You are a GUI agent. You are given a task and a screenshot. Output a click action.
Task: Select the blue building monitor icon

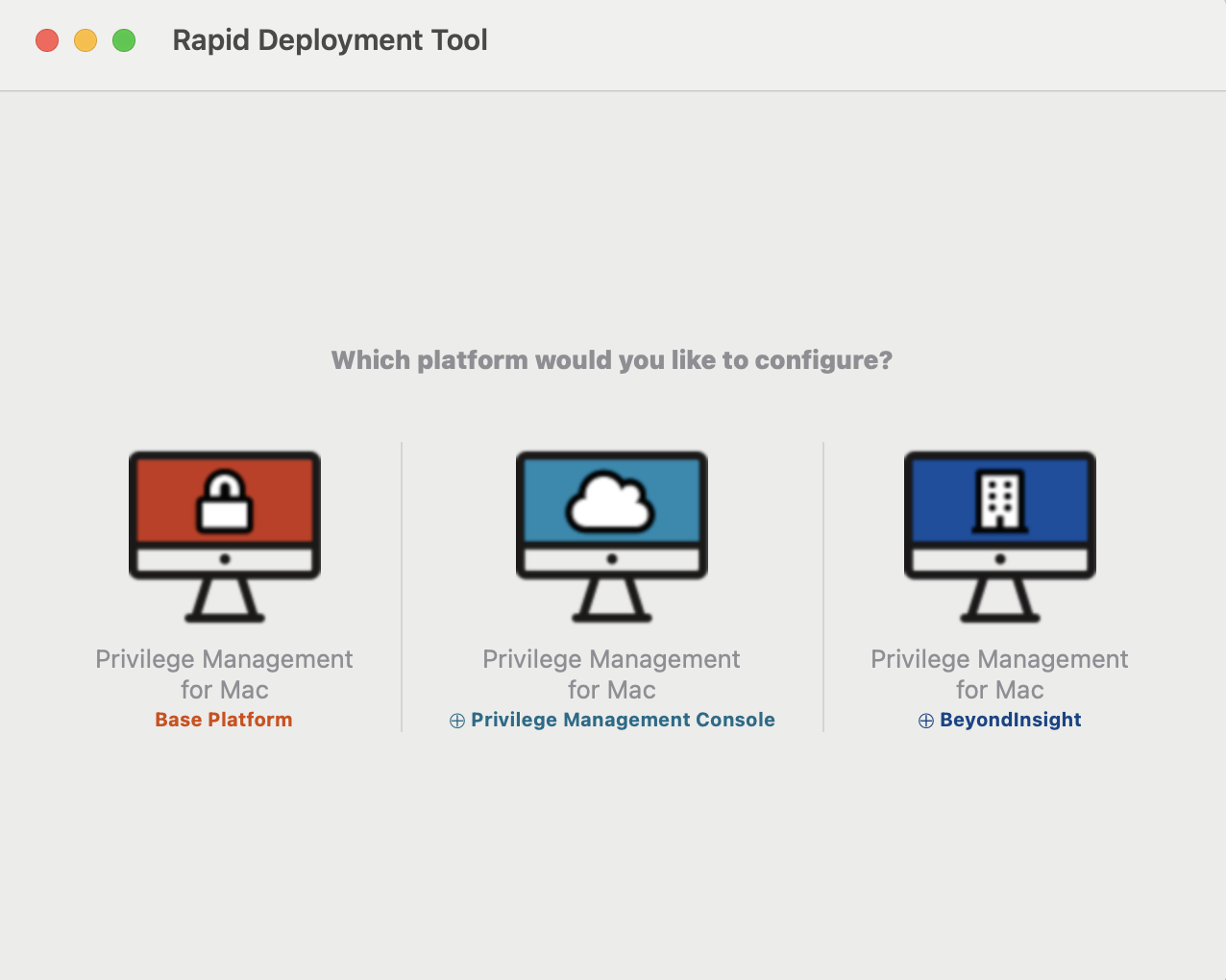pos(999,536)
